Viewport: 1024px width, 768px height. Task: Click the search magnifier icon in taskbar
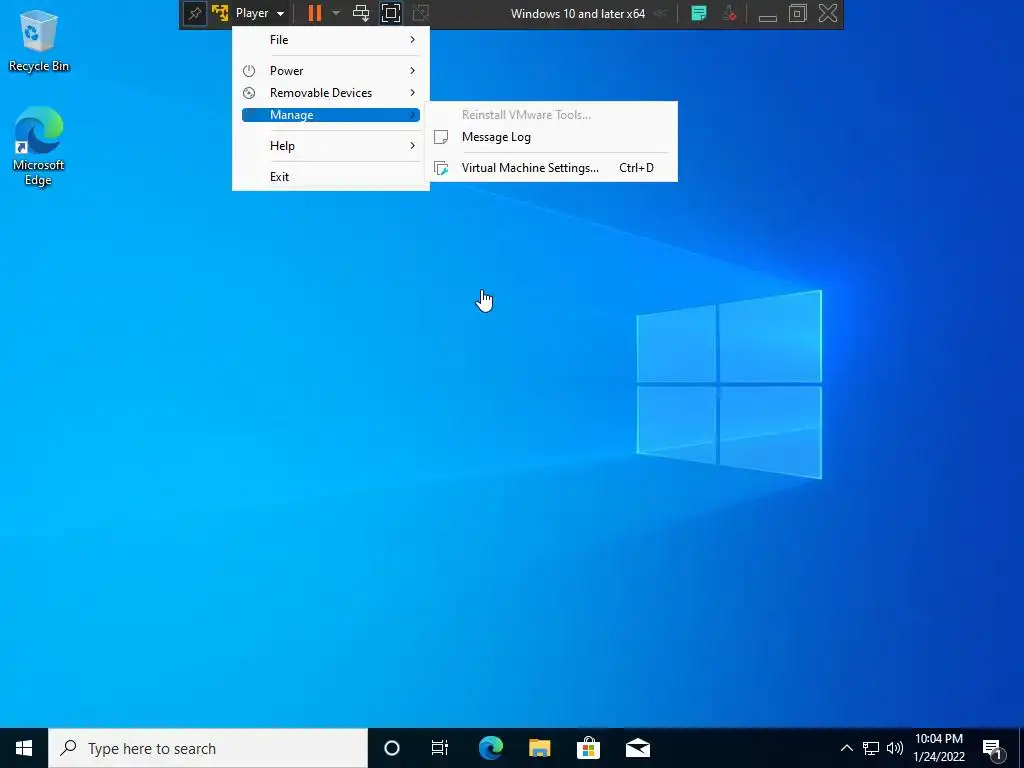point(68,748)
